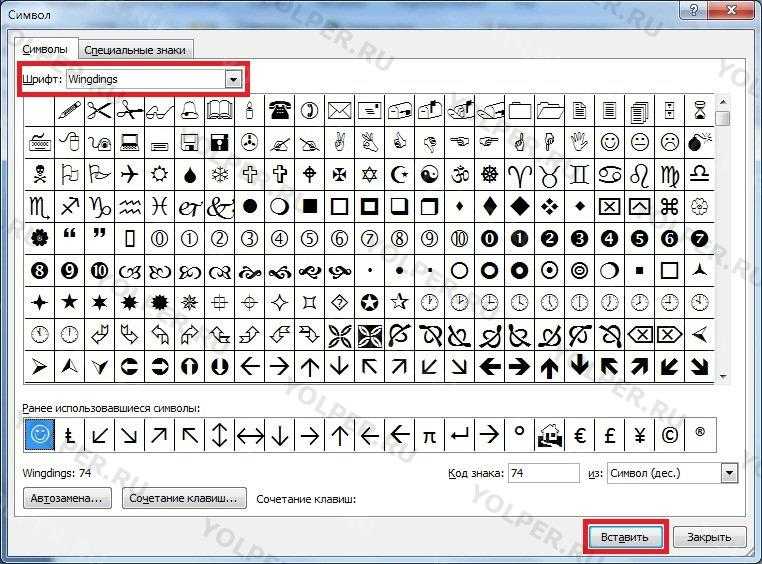Viewport: 762px width, 564px height.
Task: Click the scroll-down arrow of symbol grid
Action: pyautogui.click(x=723, y=376)
